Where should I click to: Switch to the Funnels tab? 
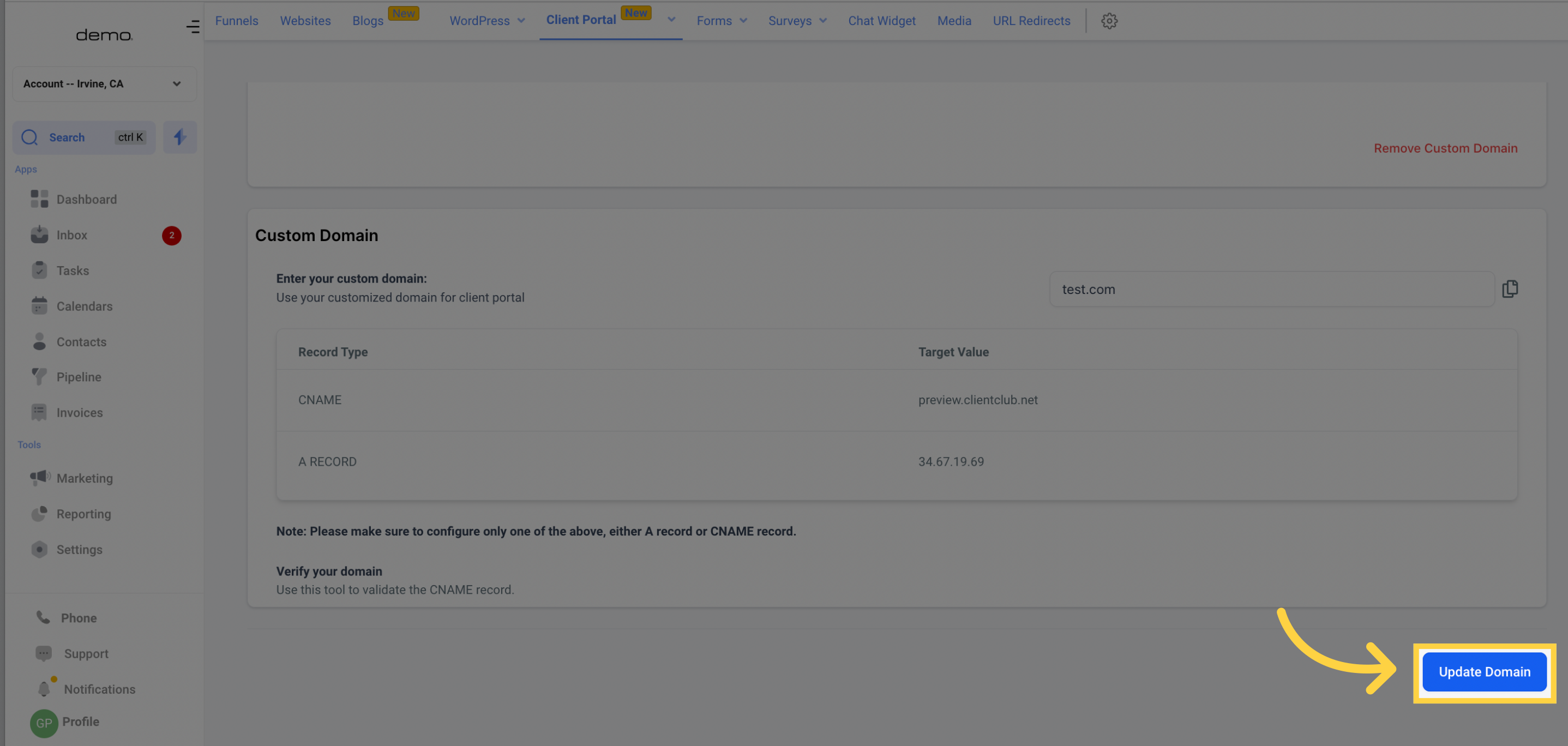(x=236, y=21)
